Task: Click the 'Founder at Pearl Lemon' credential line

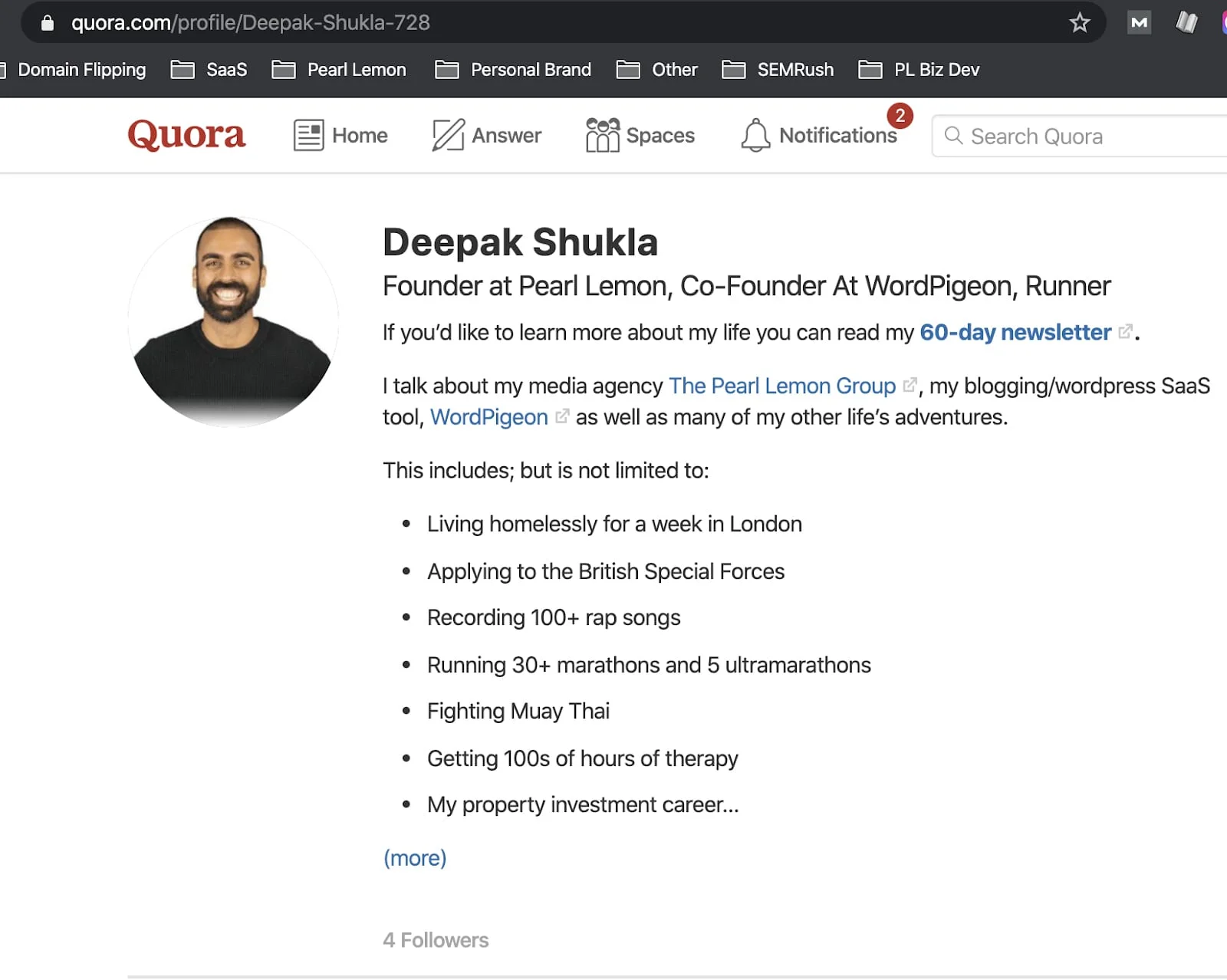Action: pos(746,286)
